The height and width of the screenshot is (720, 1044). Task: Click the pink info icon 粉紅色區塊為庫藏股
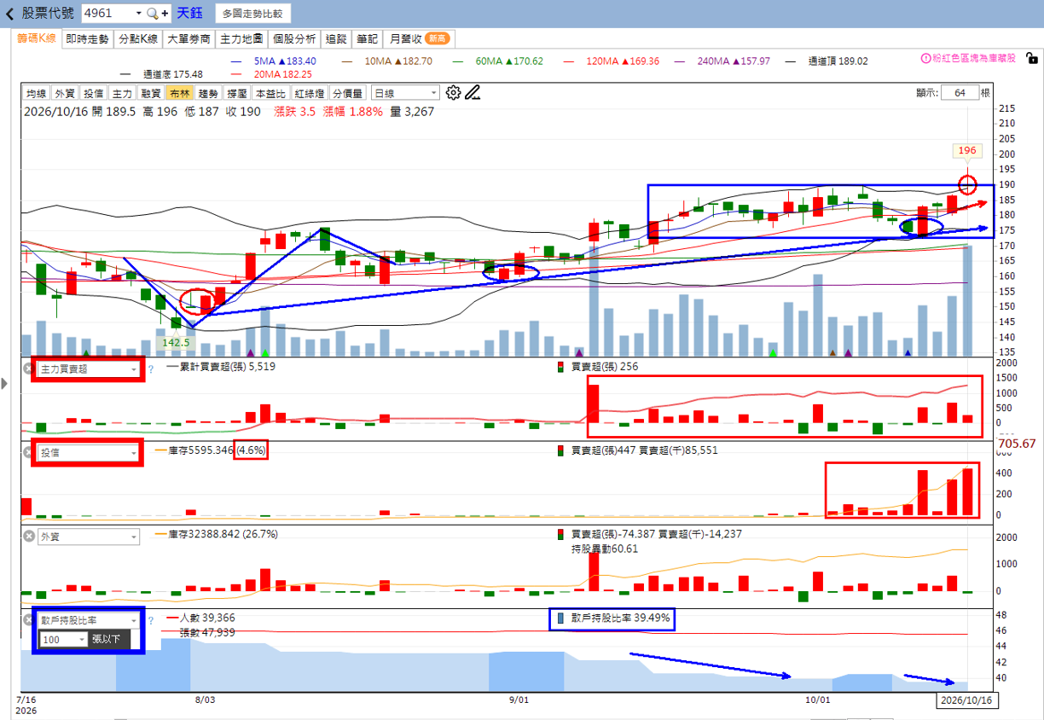(x=925, y=59)
